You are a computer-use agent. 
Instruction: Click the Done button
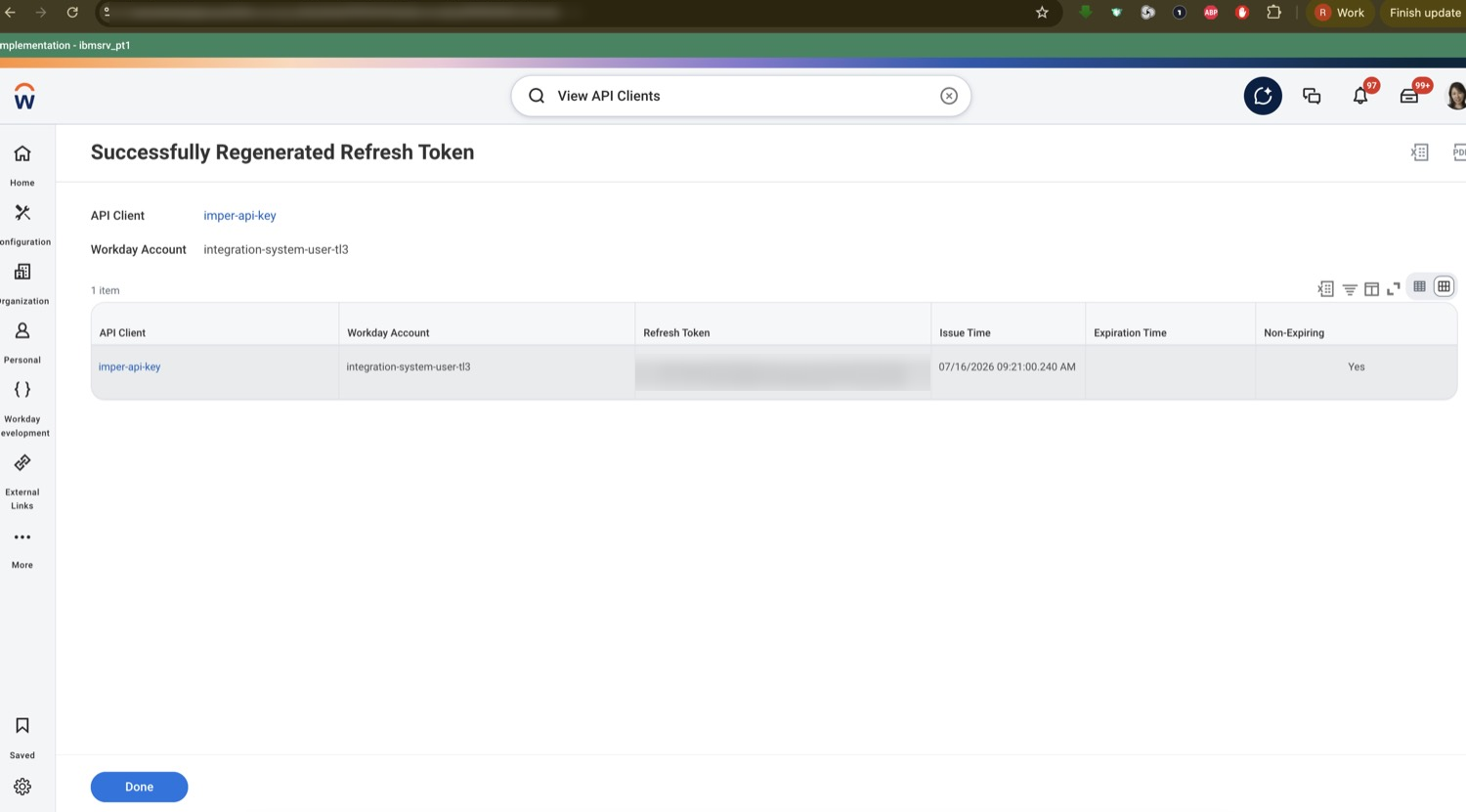pos(139,787)
